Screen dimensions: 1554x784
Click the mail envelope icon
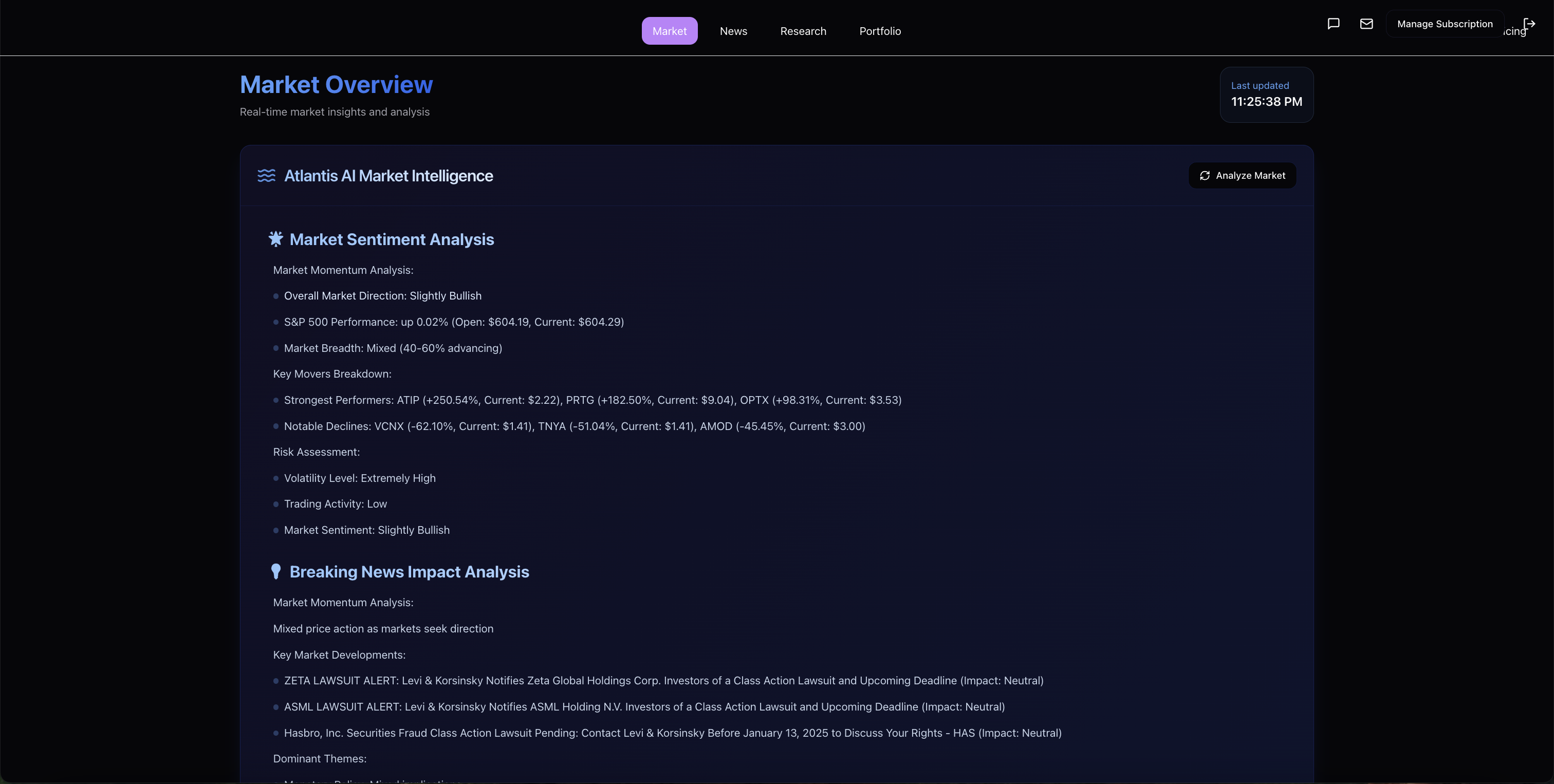pyautogui.click(x=1366, y=24)
